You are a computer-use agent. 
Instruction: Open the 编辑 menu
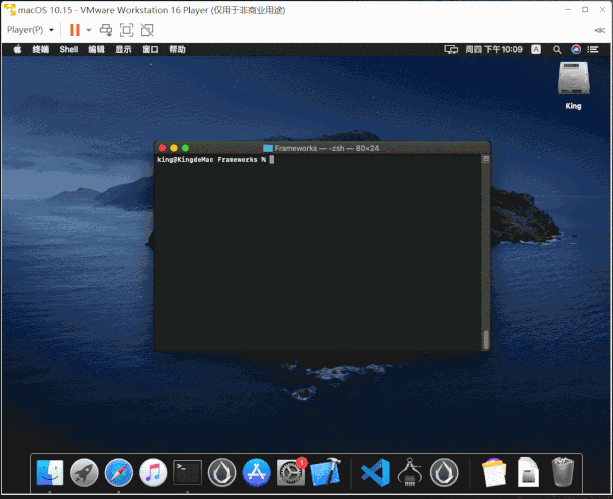pyautogui.click(x=97, y=49)
